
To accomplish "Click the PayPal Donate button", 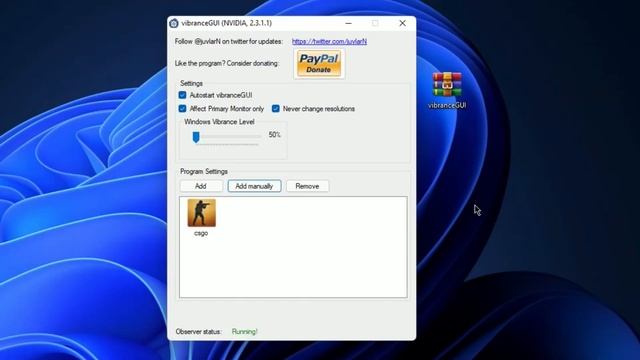I will coord(319,64).
